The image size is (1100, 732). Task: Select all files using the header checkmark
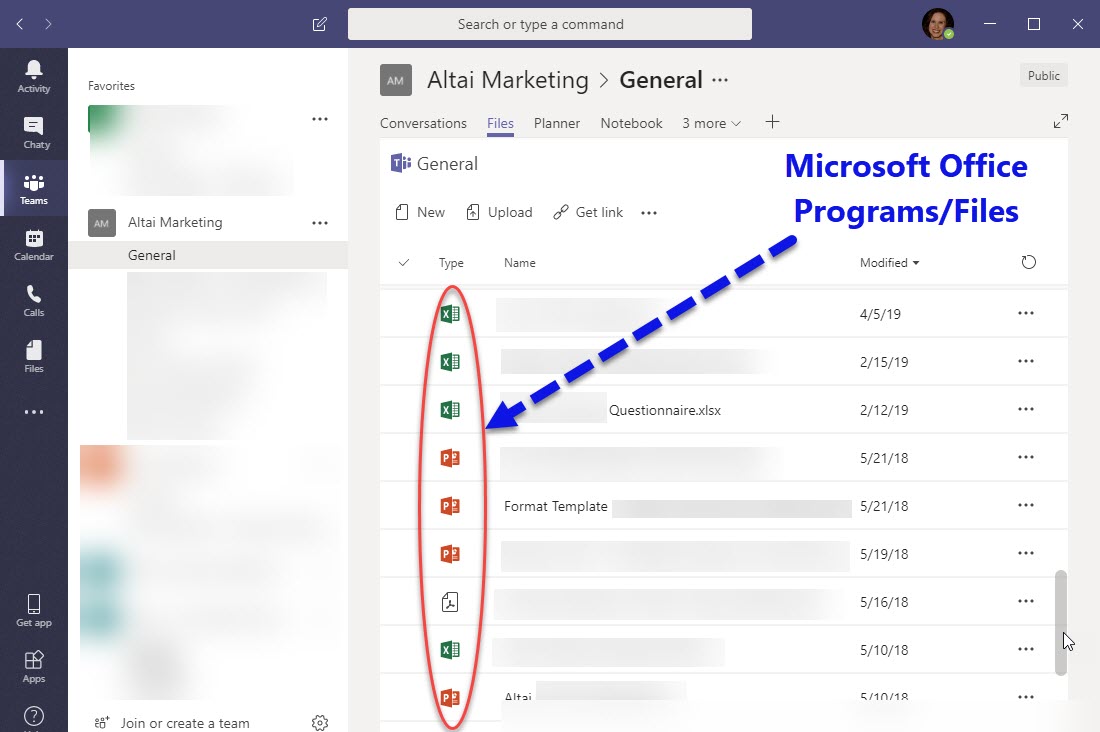click(403, 262)
